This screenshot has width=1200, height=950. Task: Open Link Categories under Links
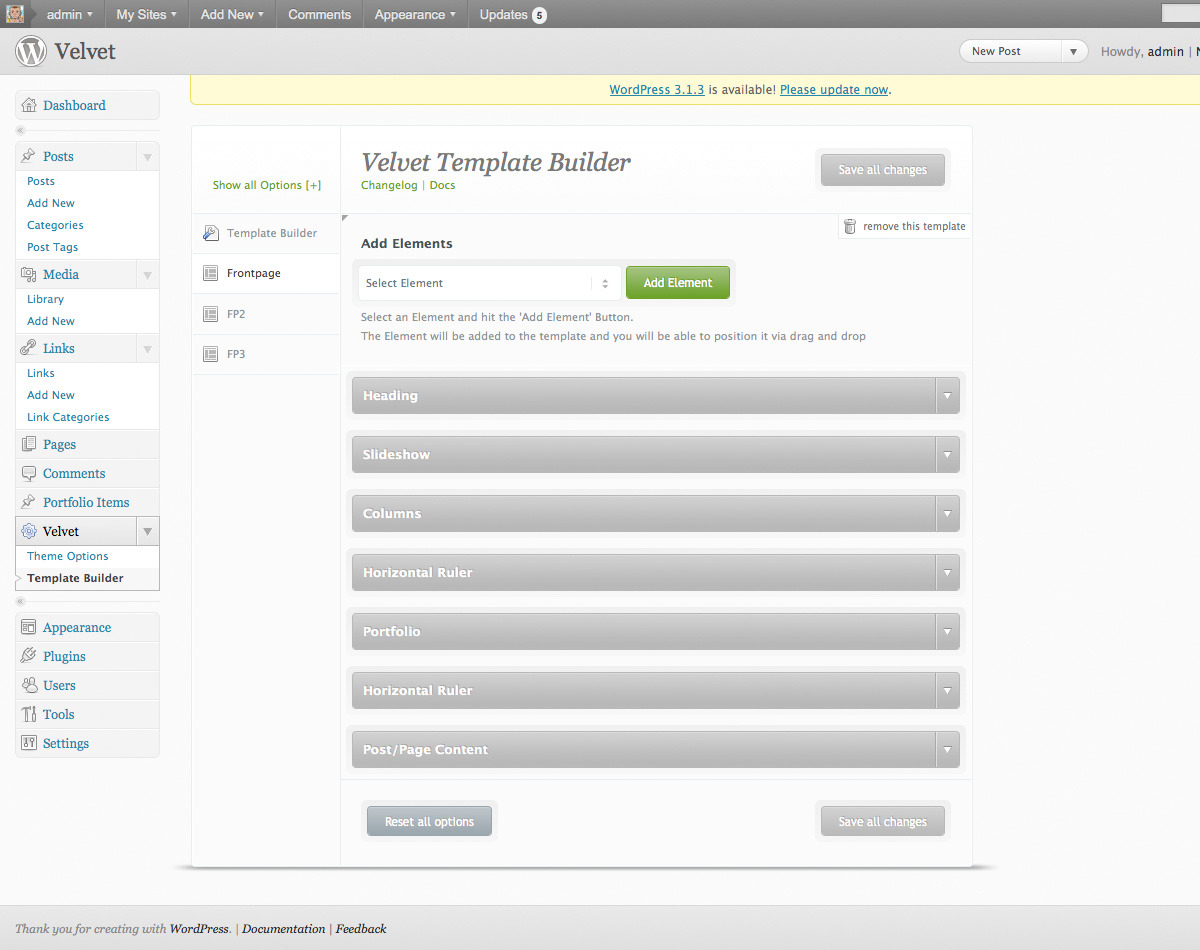(68, 417)
